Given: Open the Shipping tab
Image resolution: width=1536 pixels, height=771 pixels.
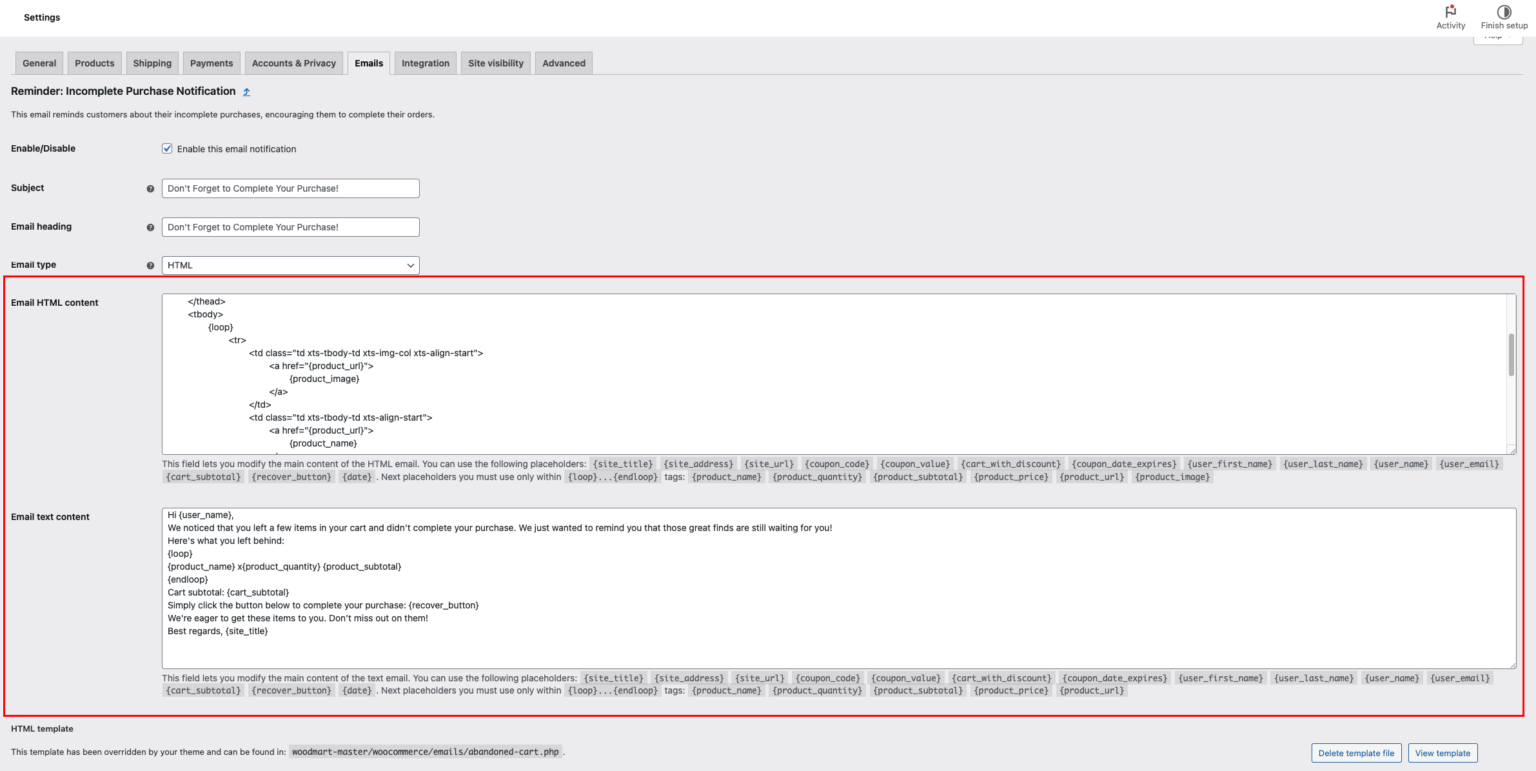Looking at the screenshot, I should pos(152,63).
